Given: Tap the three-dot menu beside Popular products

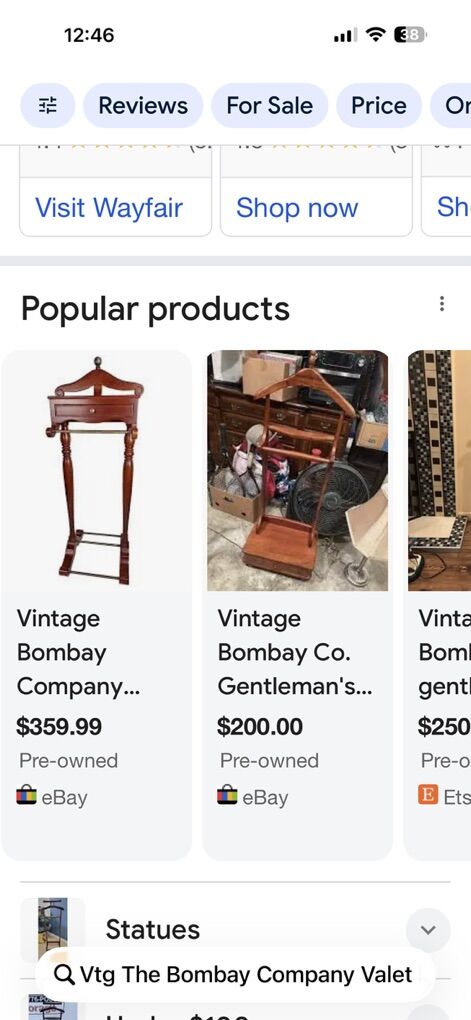Looking at the screenshot, I should click(x=442, y=304).
